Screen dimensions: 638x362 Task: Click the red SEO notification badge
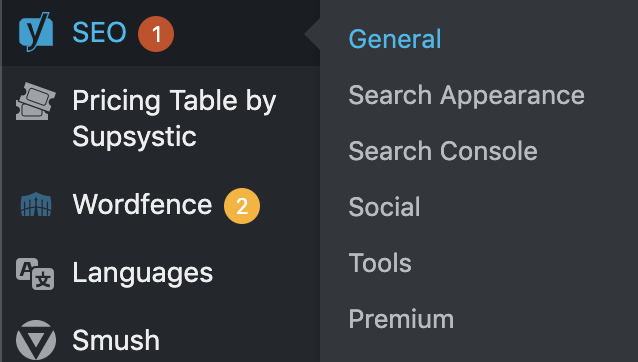[x=156, y=34]
